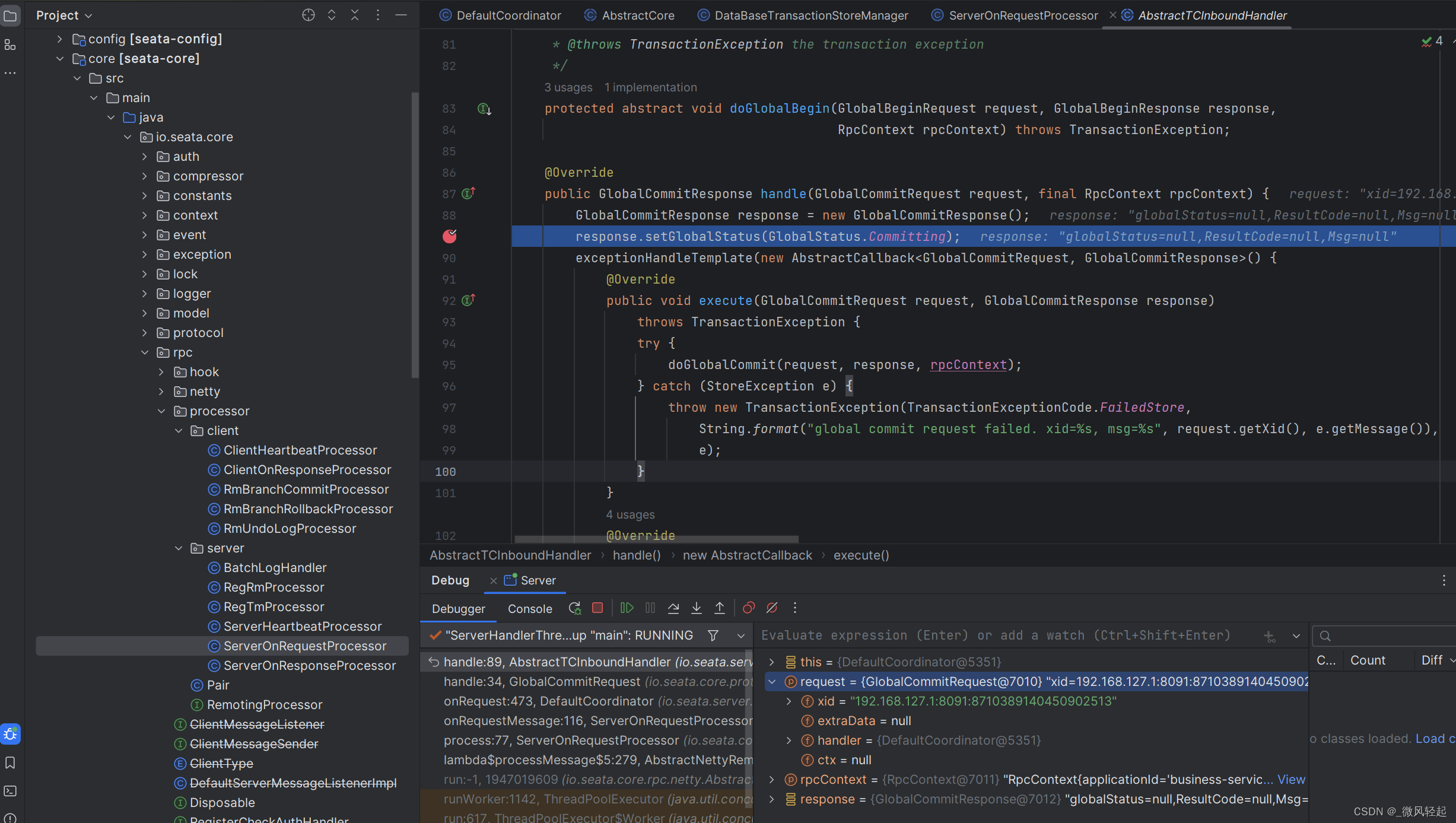Click Collapse All icon in Project panel

pyautogui.click(x=355, y=15)
